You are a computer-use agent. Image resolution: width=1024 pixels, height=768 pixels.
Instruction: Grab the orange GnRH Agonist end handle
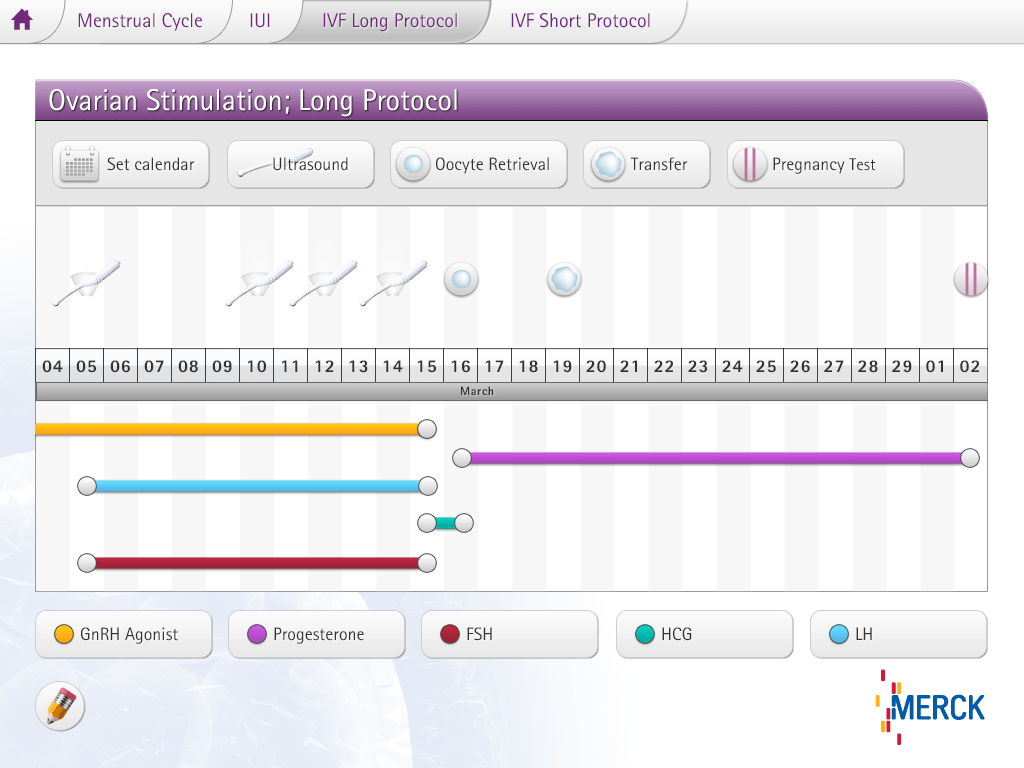[x=426, y=429]
